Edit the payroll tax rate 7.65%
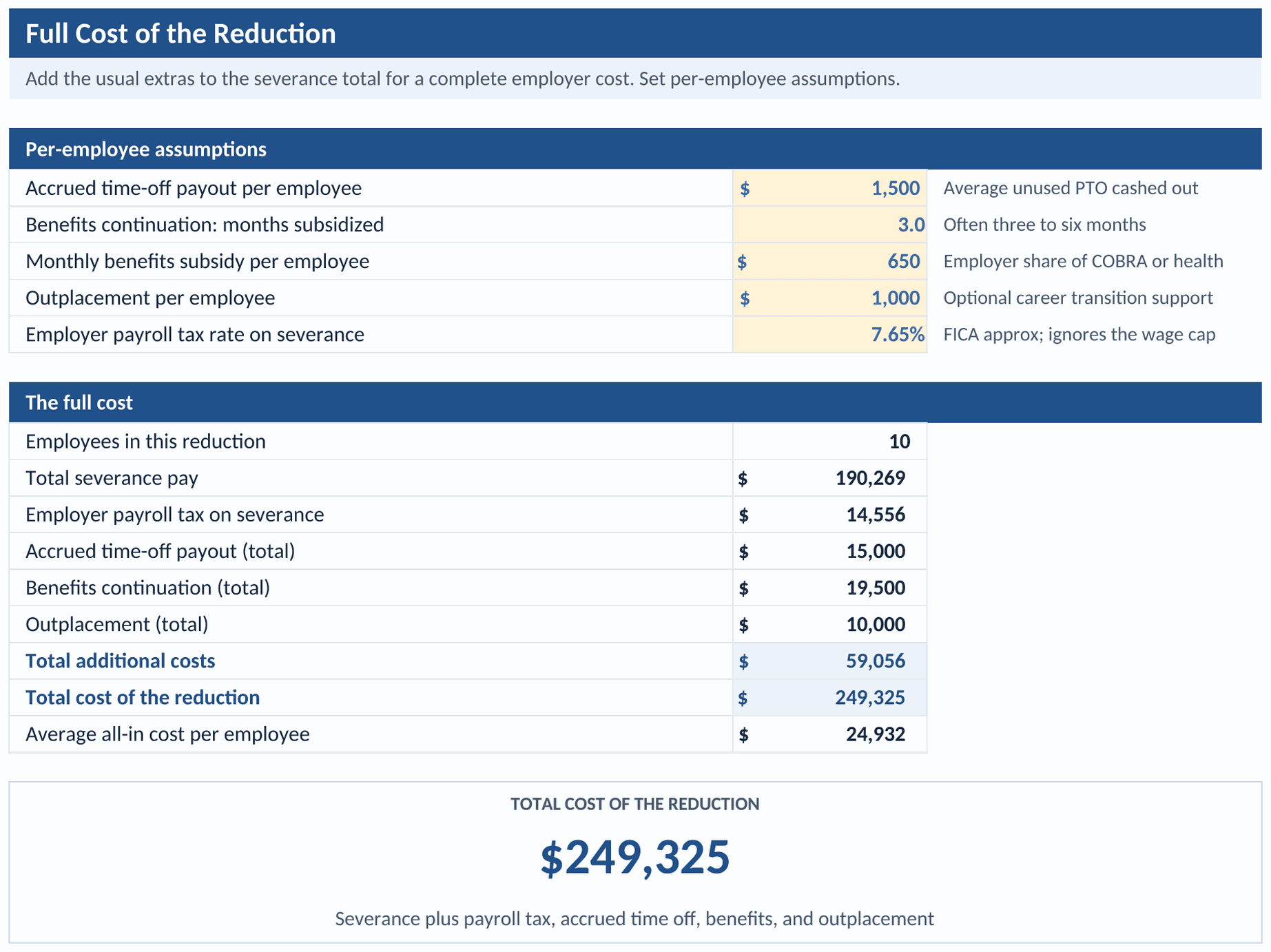The width and height of the screenshot is (1271, 952). tap(829, 334)
